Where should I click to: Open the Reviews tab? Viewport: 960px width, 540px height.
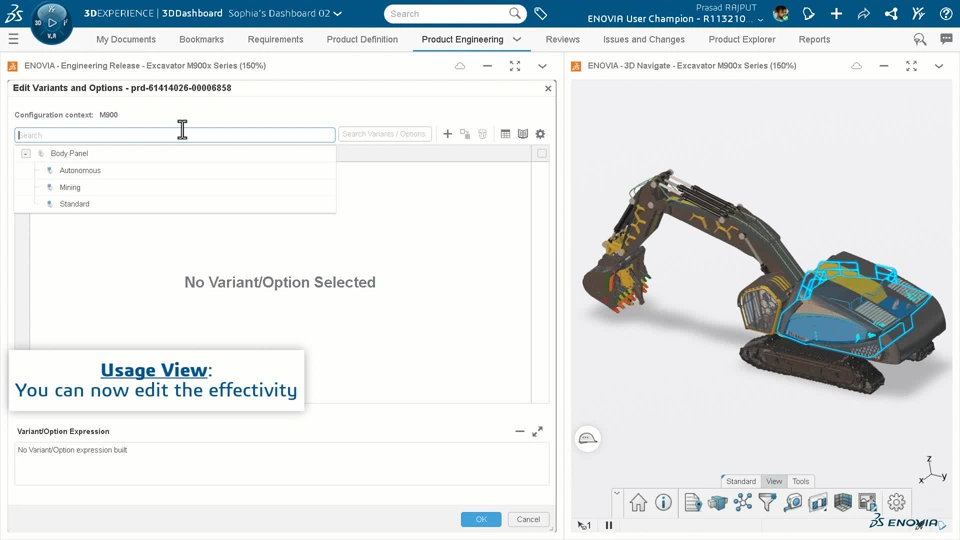[x=563, y=39]
